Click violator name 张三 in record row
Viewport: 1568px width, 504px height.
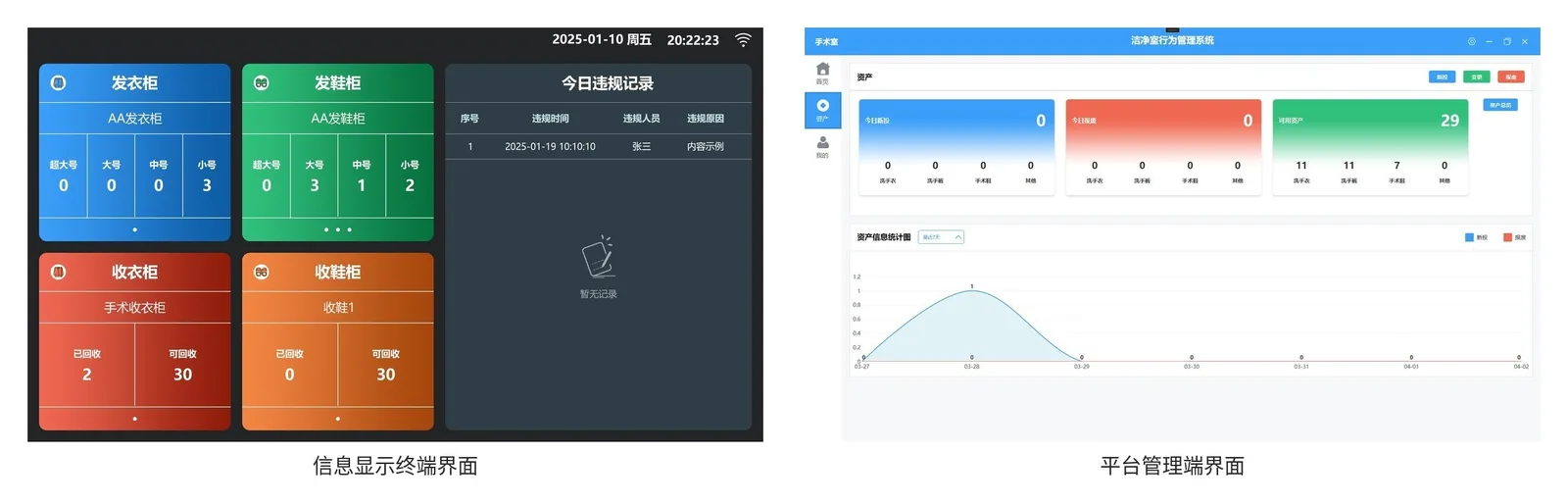tap(641, 146)
